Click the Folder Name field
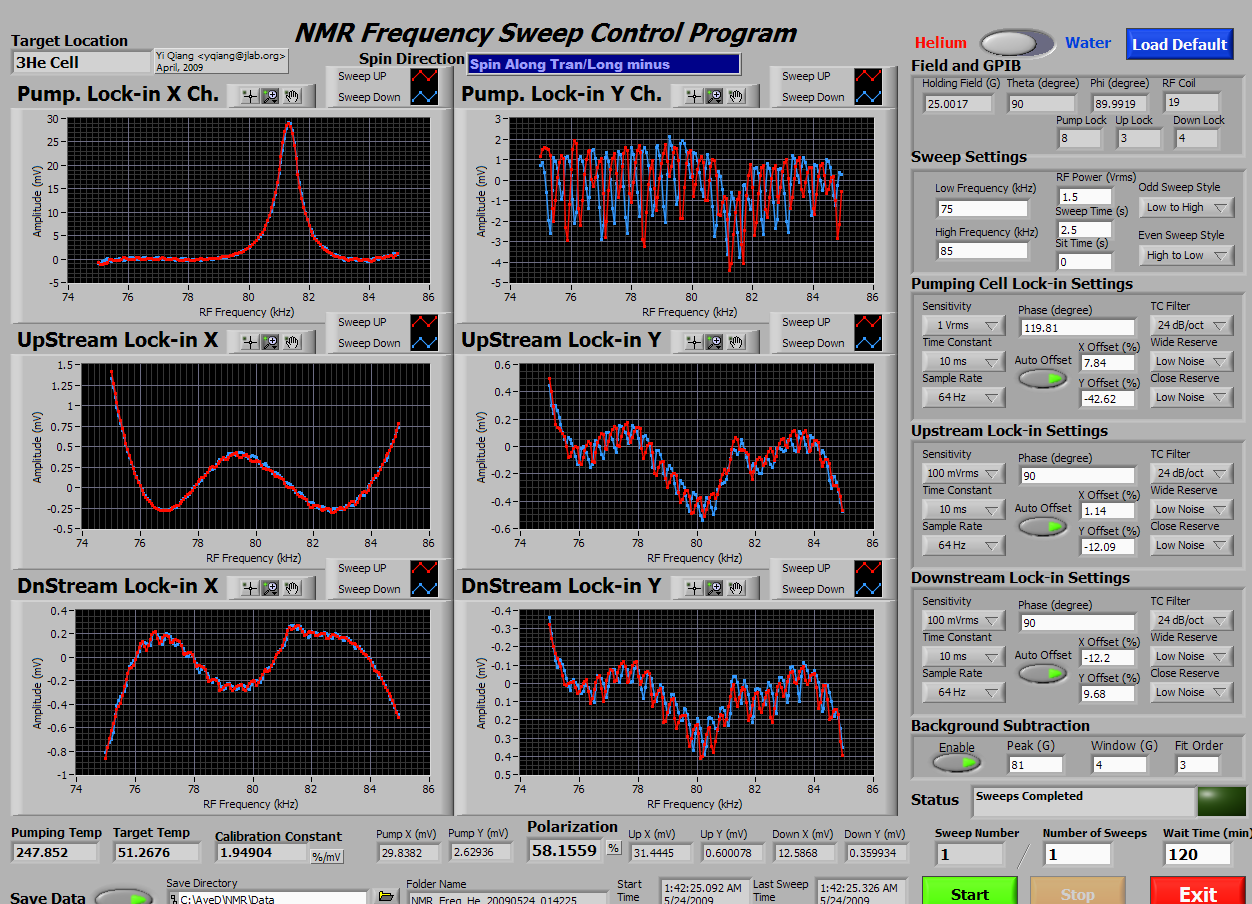The width and height of the screenshot is (1252, 904). tap(507, 897)
